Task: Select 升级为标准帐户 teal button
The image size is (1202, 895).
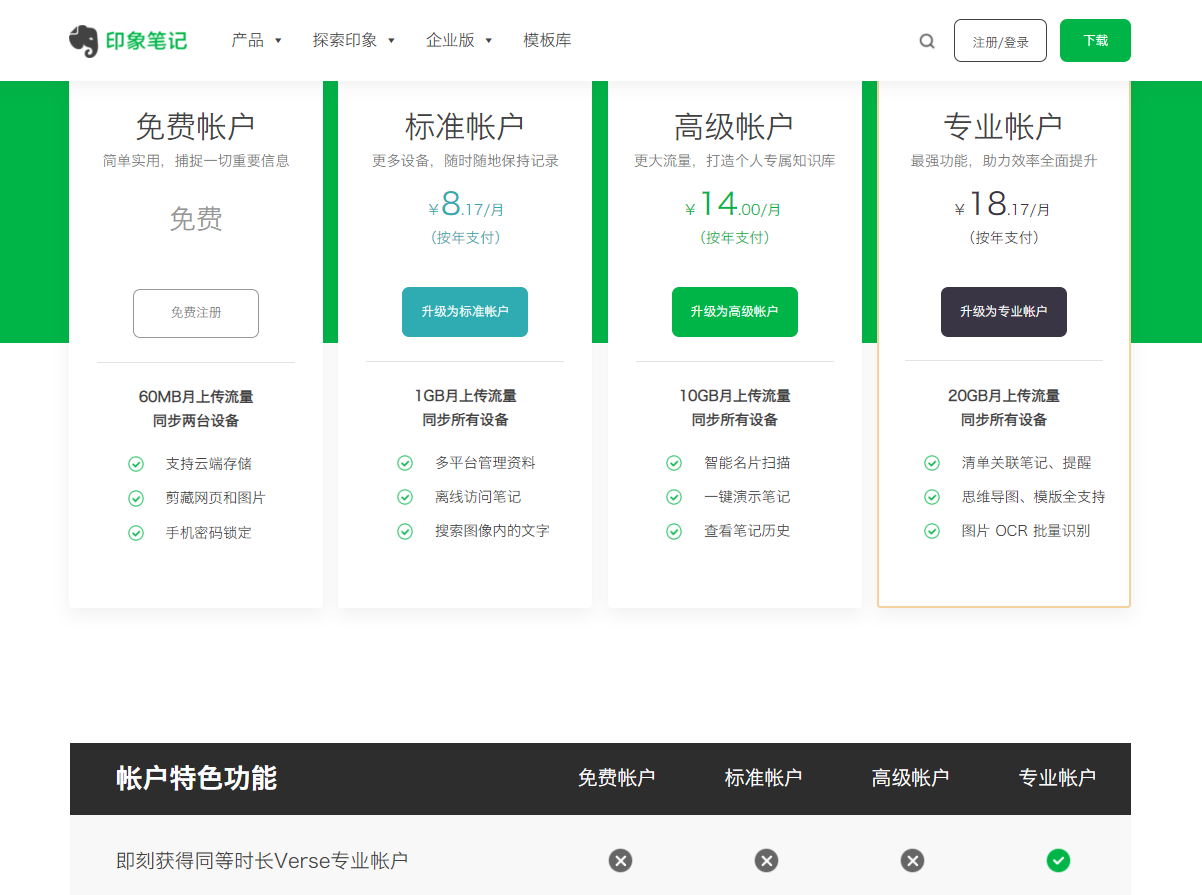Action: tap(465, 312)
